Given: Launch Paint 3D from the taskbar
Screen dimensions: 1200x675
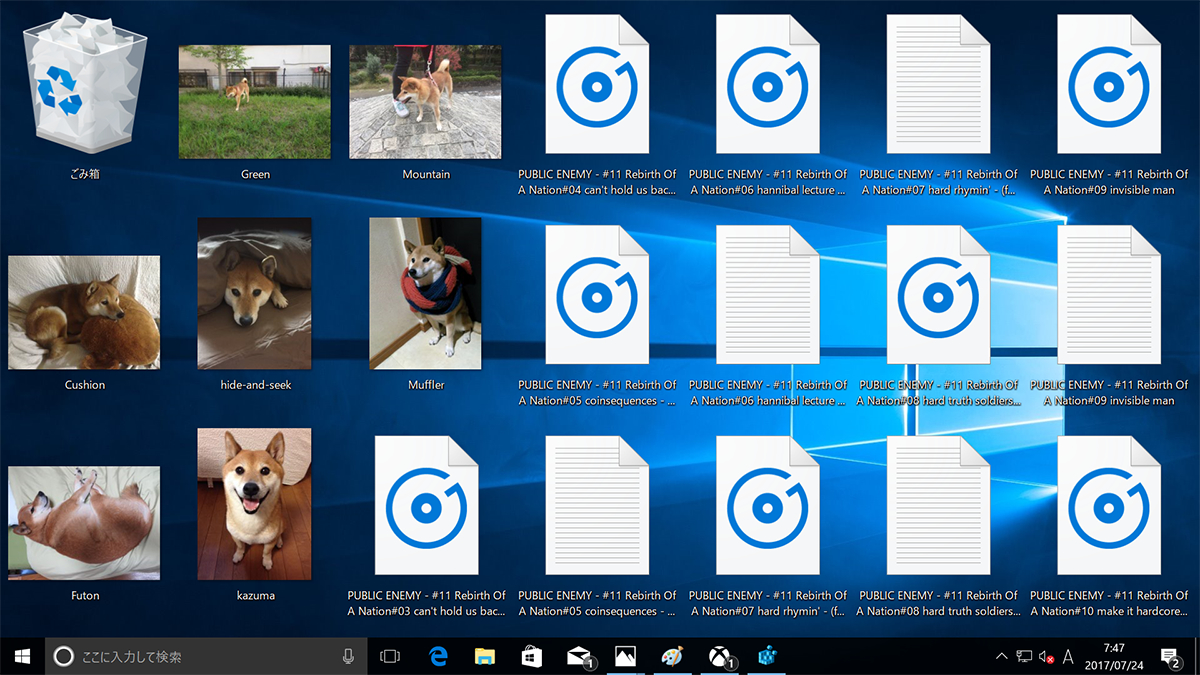Looking at the screenshot, I should [x=671, y=657].
